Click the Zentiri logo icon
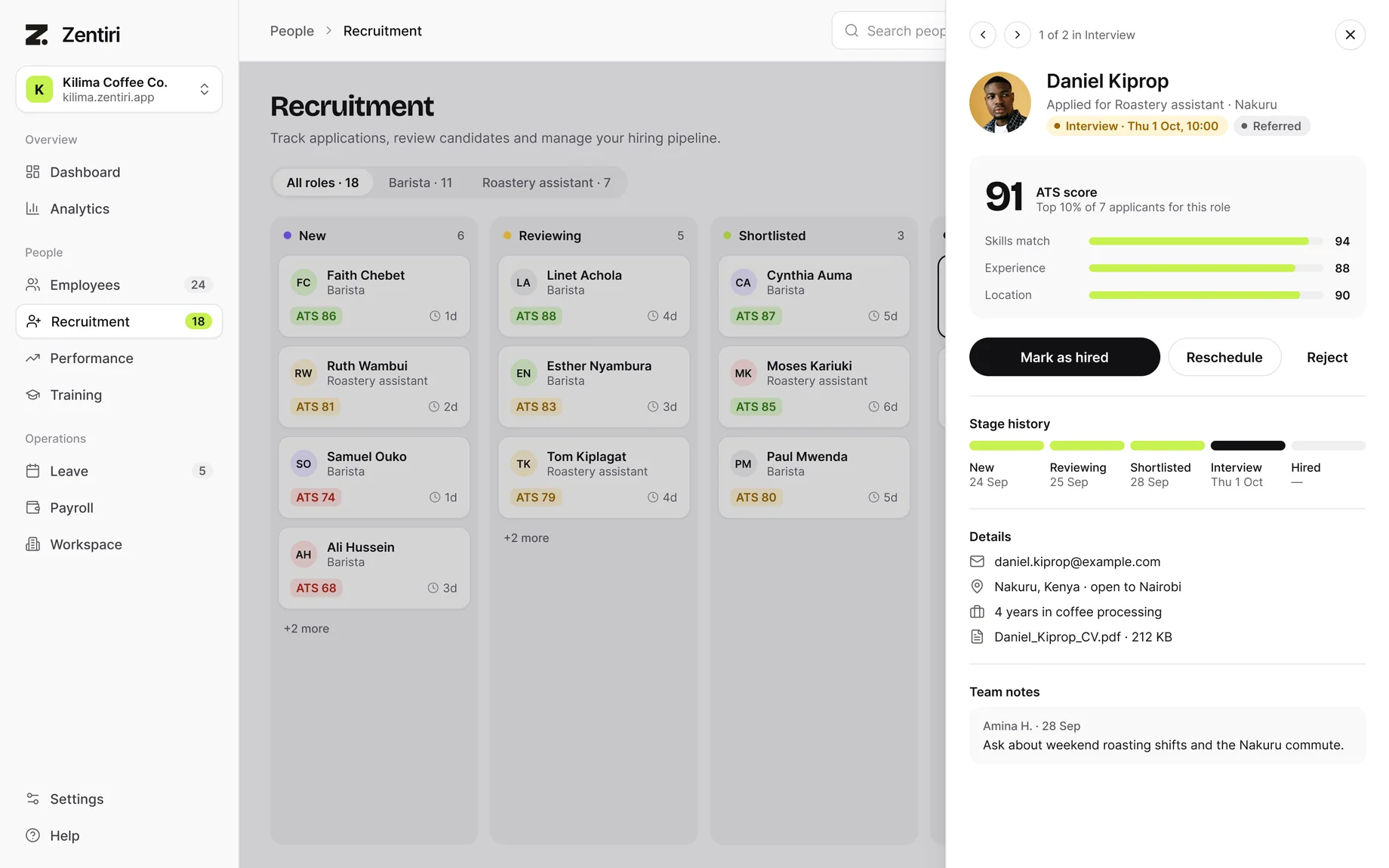 pos(36,35)
